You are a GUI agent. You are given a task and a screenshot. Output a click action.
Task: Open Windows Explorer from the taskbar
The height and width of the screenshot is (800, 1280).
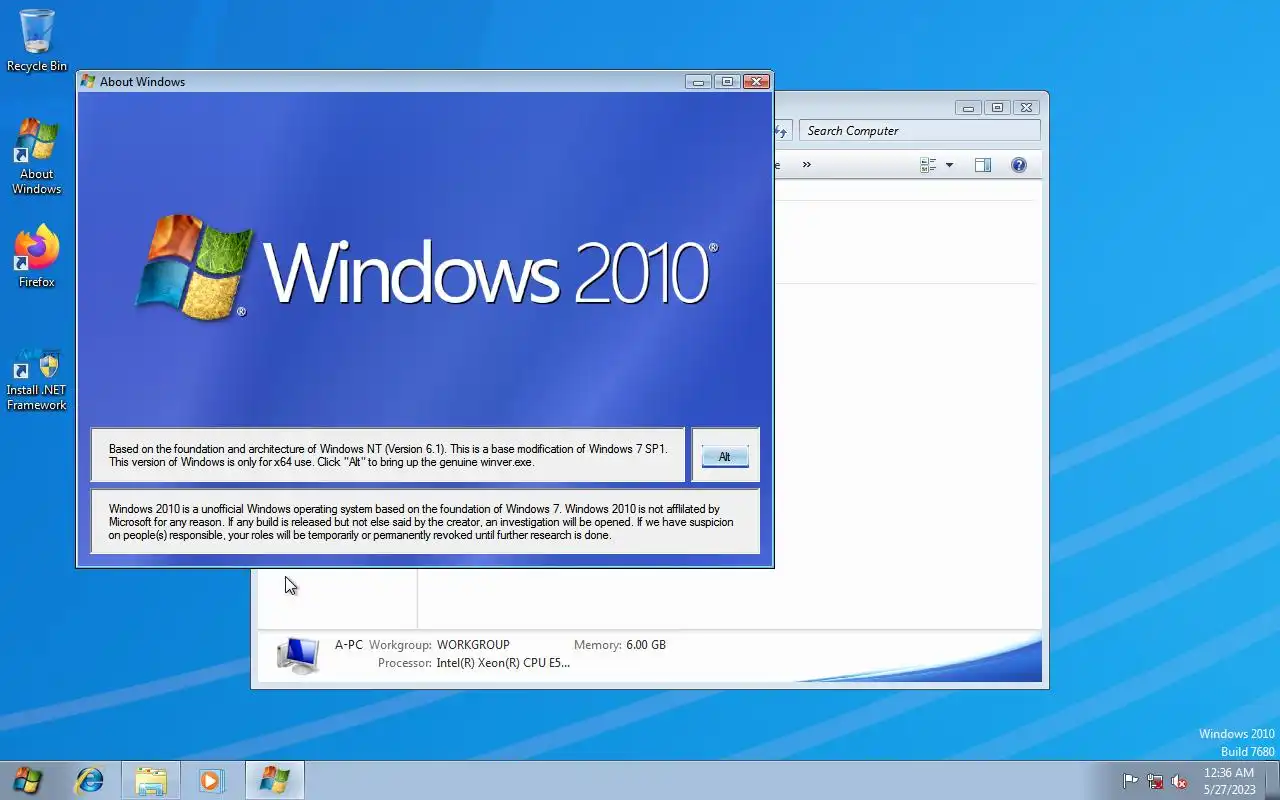pyautogui.click(x=151, y=780)
